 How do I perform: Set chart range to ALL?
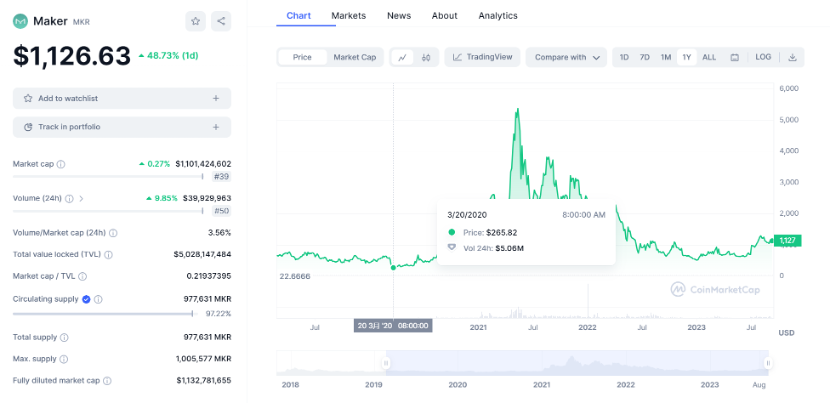coord(709,57)
